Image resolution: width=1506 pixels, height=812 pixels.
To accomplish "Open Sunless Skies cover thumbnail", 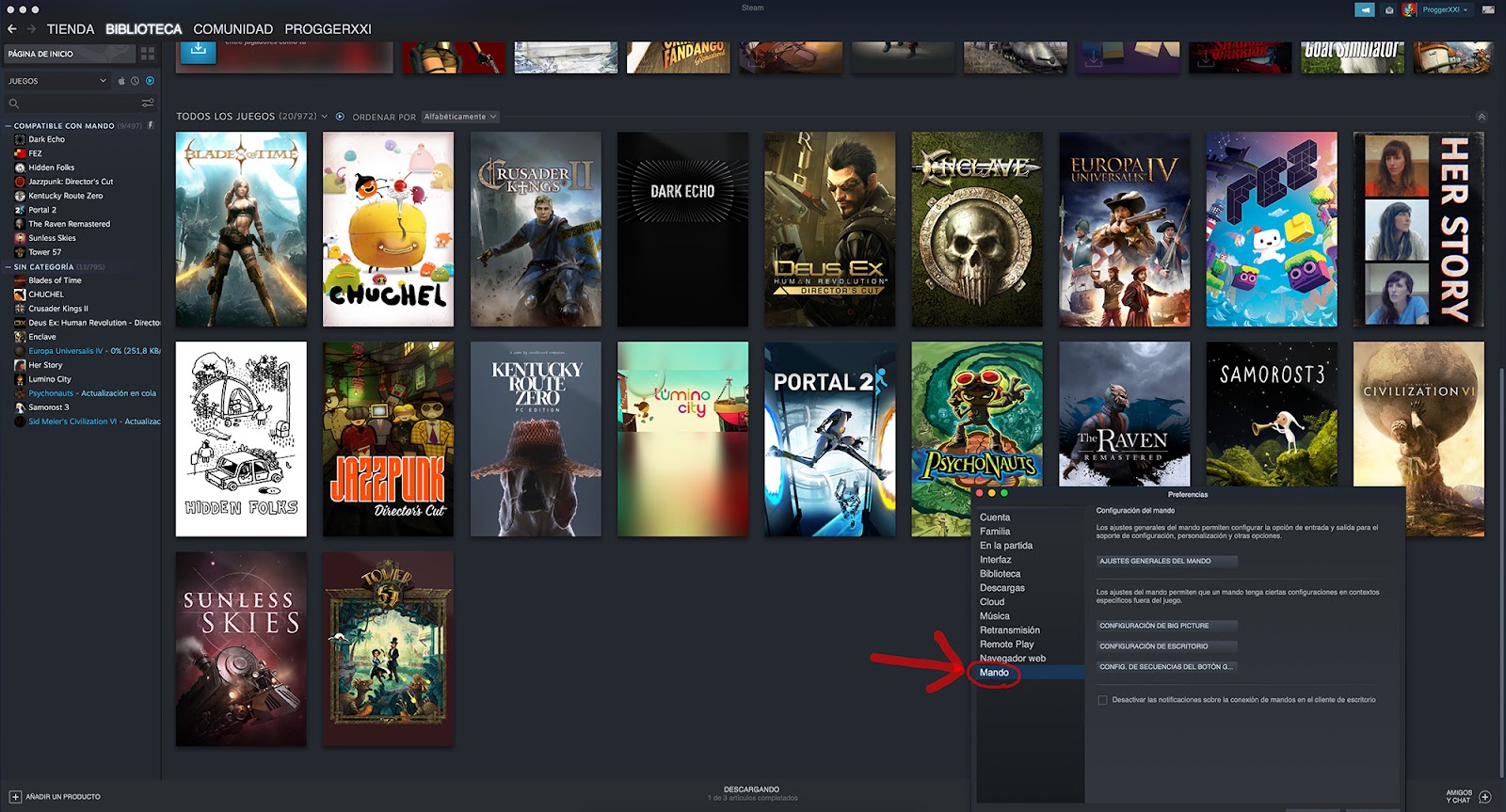I will [241, 649].
